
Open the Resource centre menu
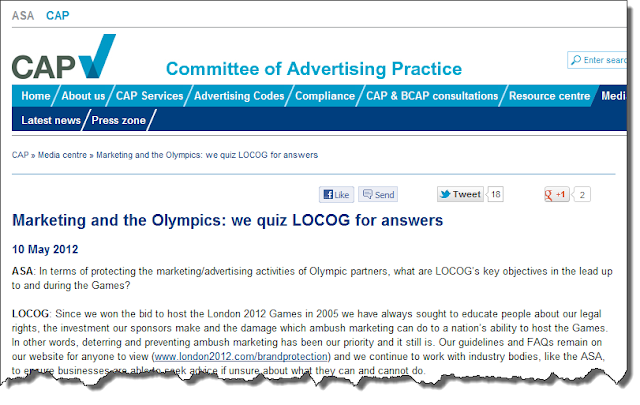pyautogui.click(x=549, y=96)
